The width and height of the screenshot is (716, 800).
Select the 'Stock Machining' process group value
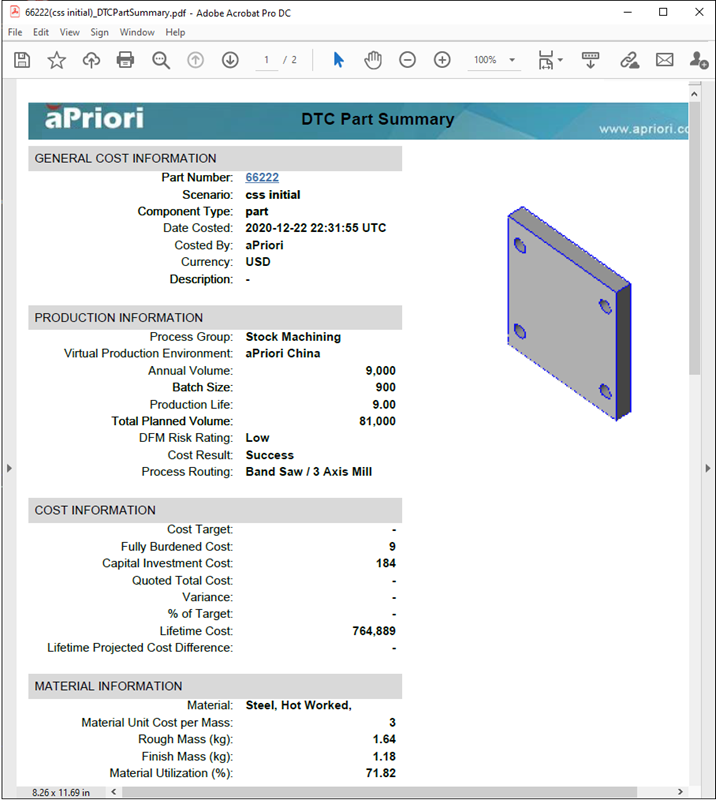(293, 337)
